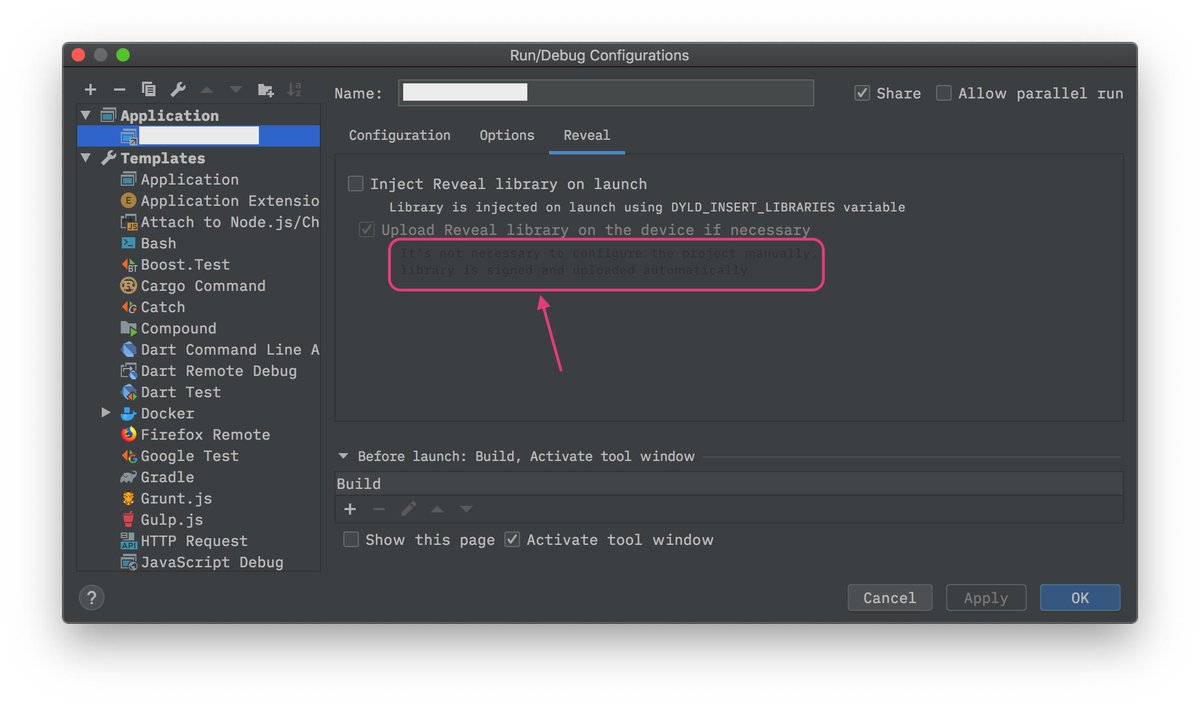Click the Name input field

606,93
